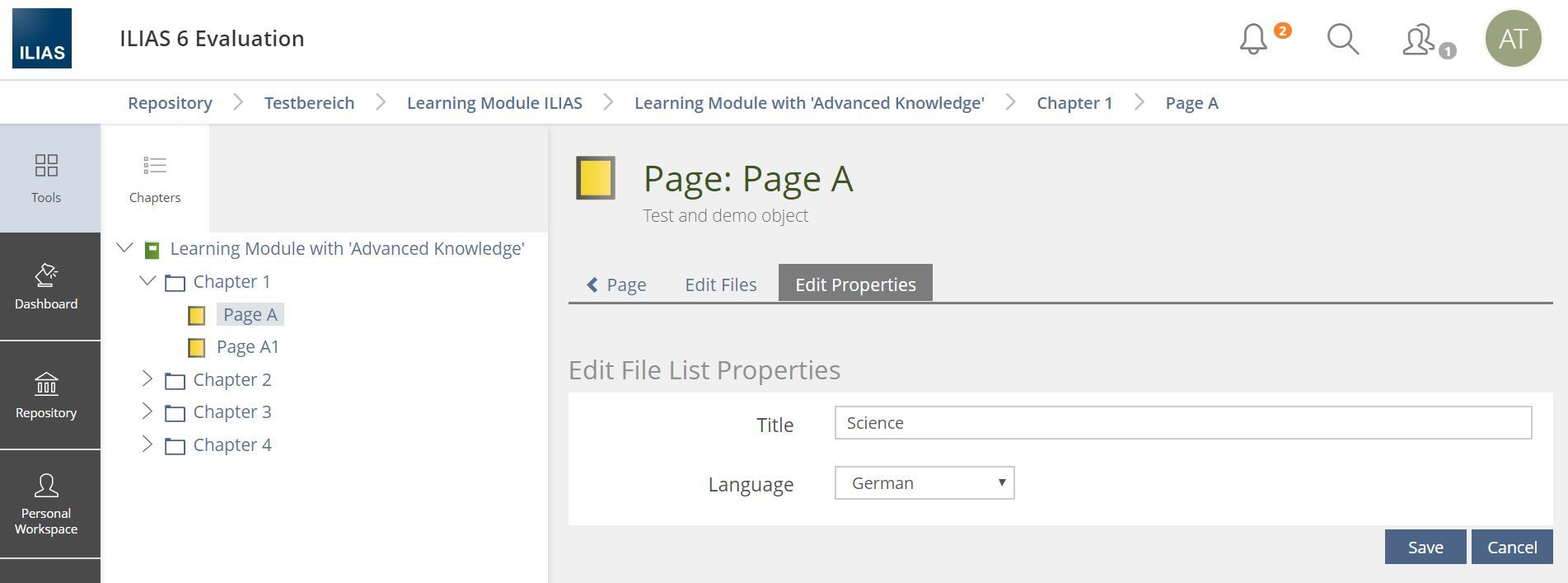
Task: Click the ILIAS logo icon
Action: point(42,39)
